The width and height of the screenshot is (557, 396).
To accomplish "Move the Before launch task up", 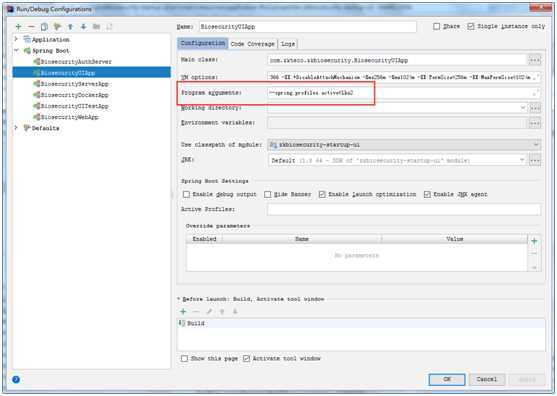I will [x=222, y=311].
